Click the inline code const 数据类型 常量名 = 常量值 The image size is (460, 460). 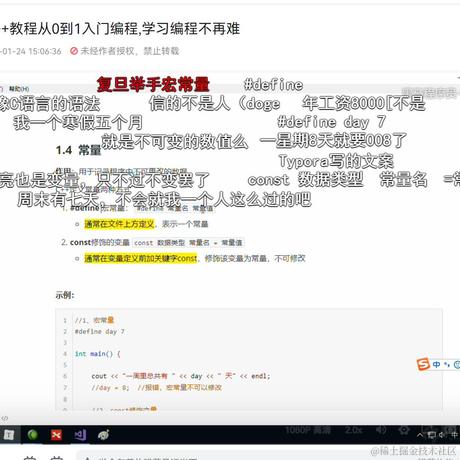click(x=188, y=243)
